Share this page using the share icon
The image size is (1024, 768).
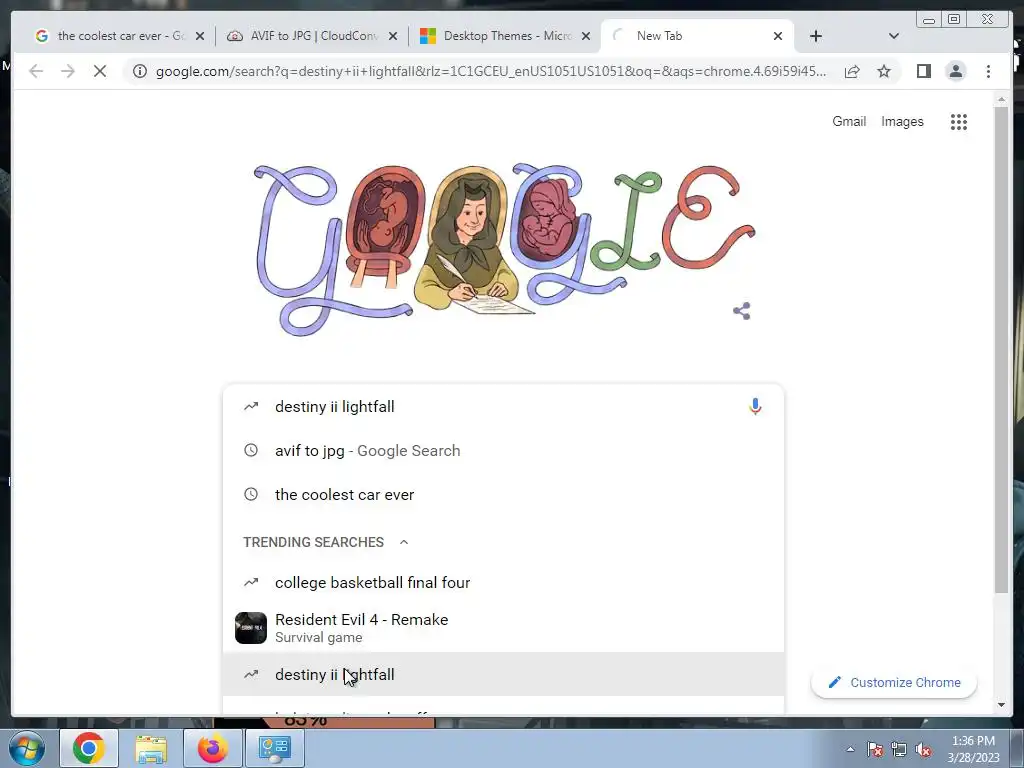852,71
